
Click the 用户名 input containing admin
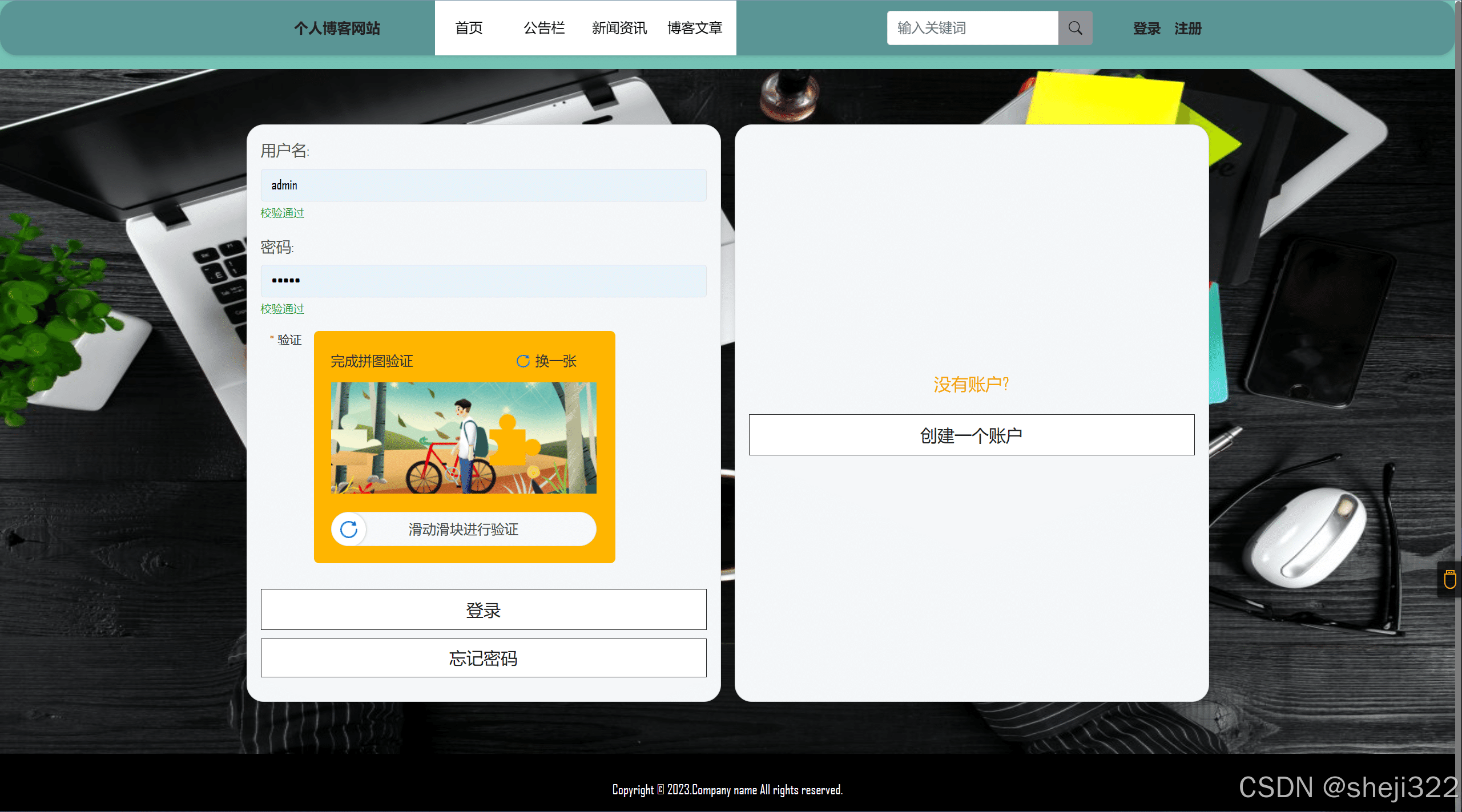[483, 185]
